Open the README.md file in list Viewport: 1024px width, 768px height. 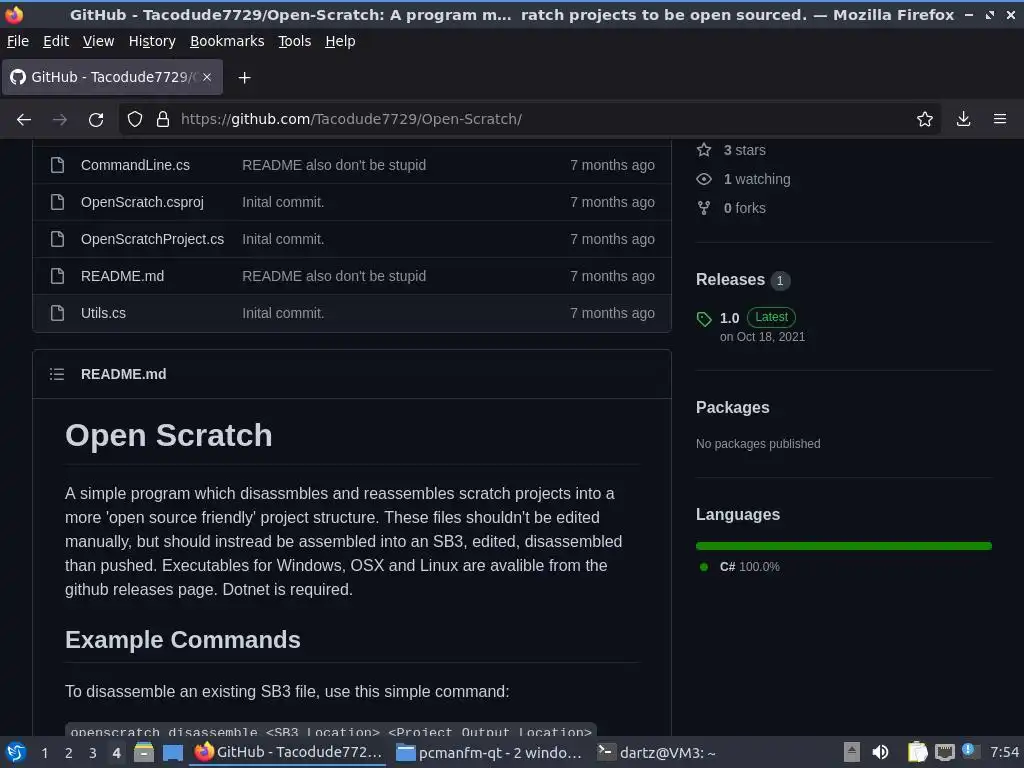tap(122, 276)
